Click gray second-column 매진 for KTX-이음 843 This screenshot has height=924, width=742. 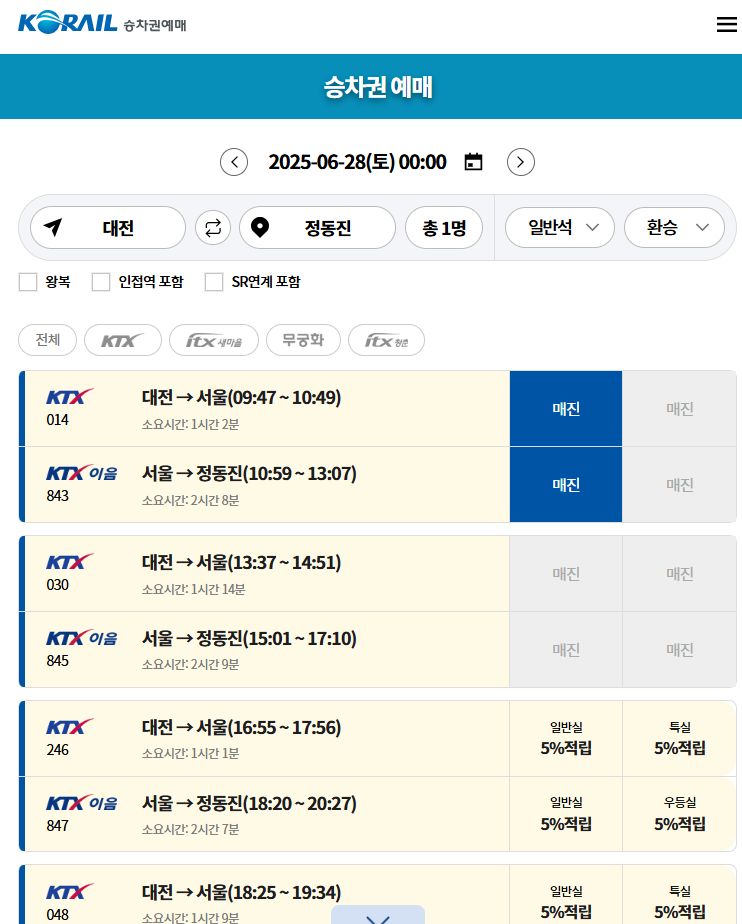679,484
